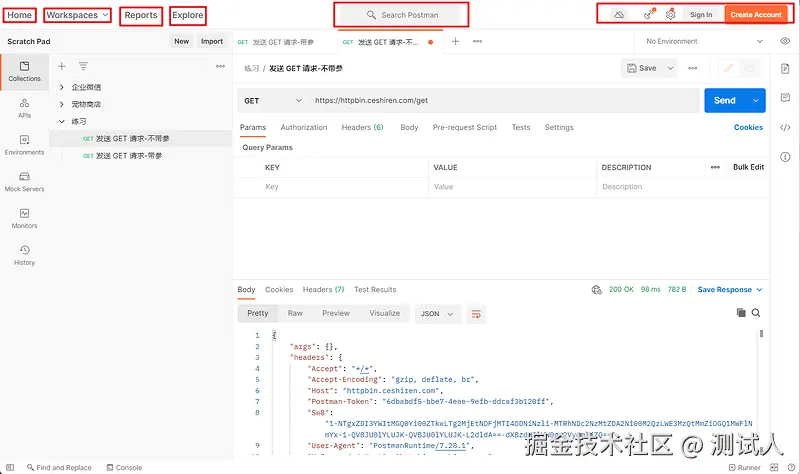Expand the 宠物商店 collection
Viewport: 800px width, 474px height.
[x=62, y=105]
